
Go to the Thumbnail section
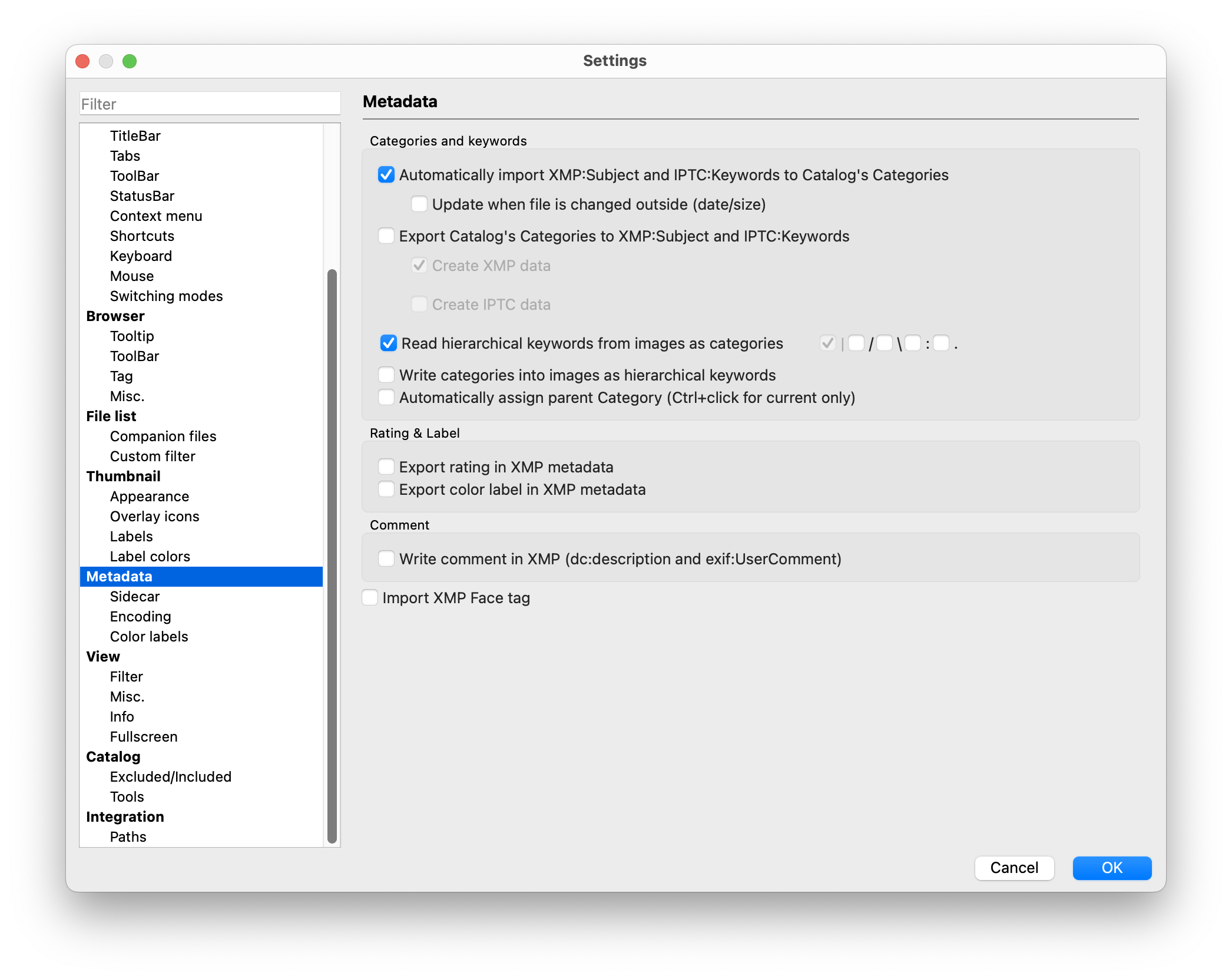(123, 477)
